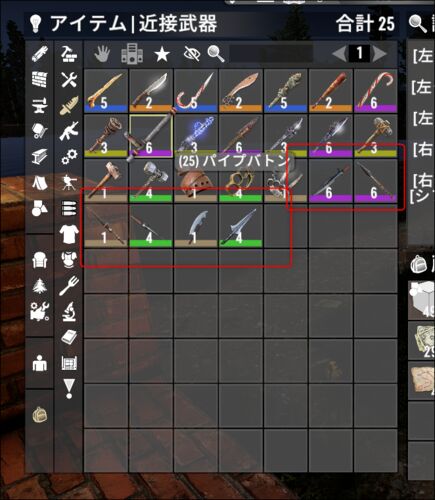
Task: Click the item search text field
Action: pos(271,53)
